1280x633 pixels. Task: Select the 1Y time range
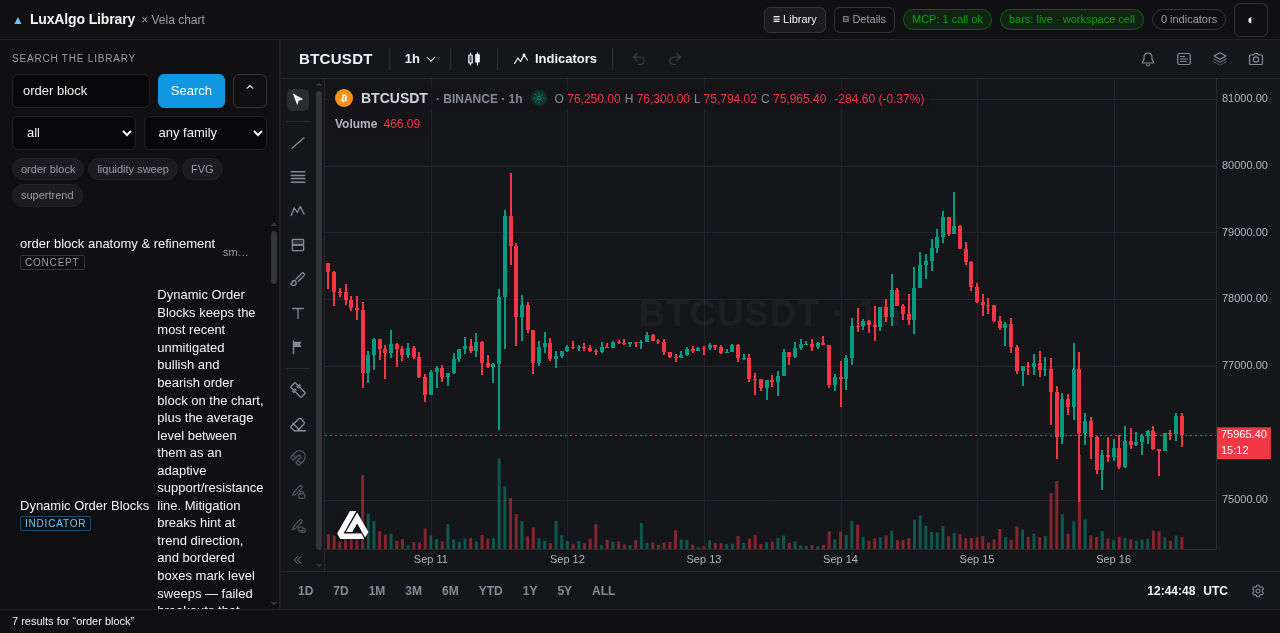(x=530, y=591)
